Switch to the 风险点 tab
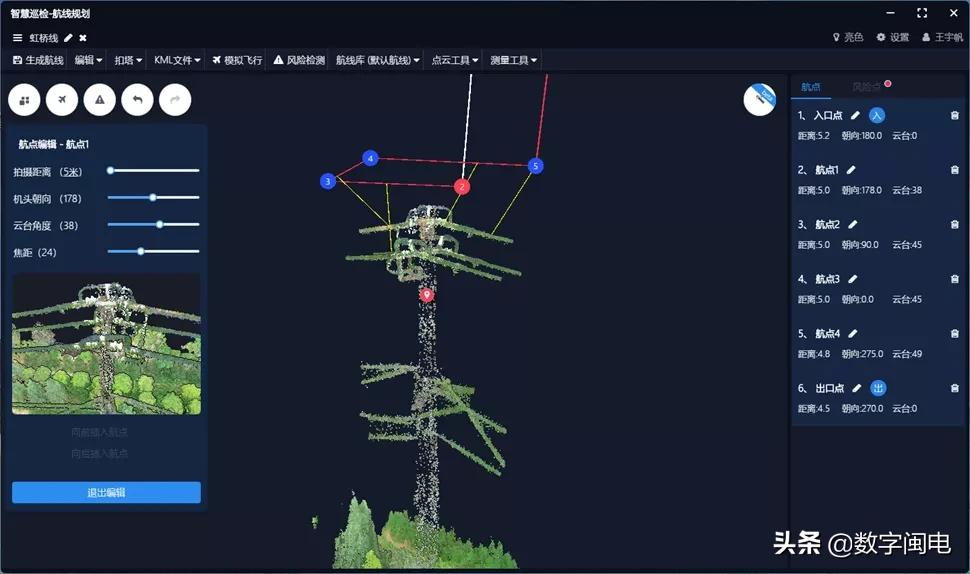Screen dimensions: 970x574 click(867, 87)
